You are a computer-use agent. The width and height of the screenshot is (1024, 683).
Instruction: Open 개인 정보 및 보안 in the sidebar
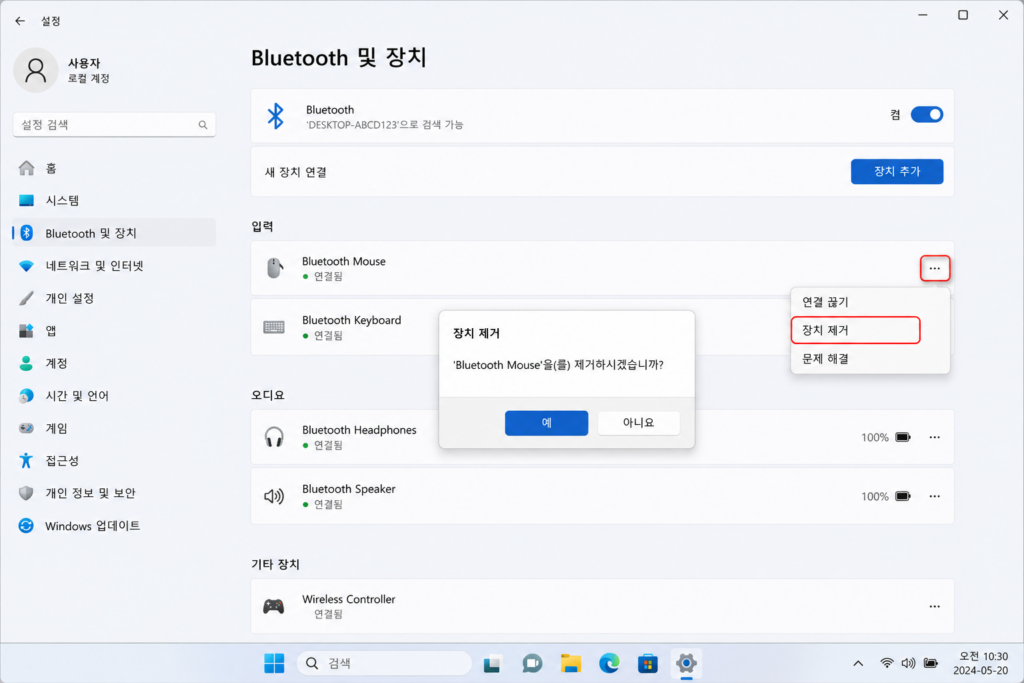coord(114,493)
